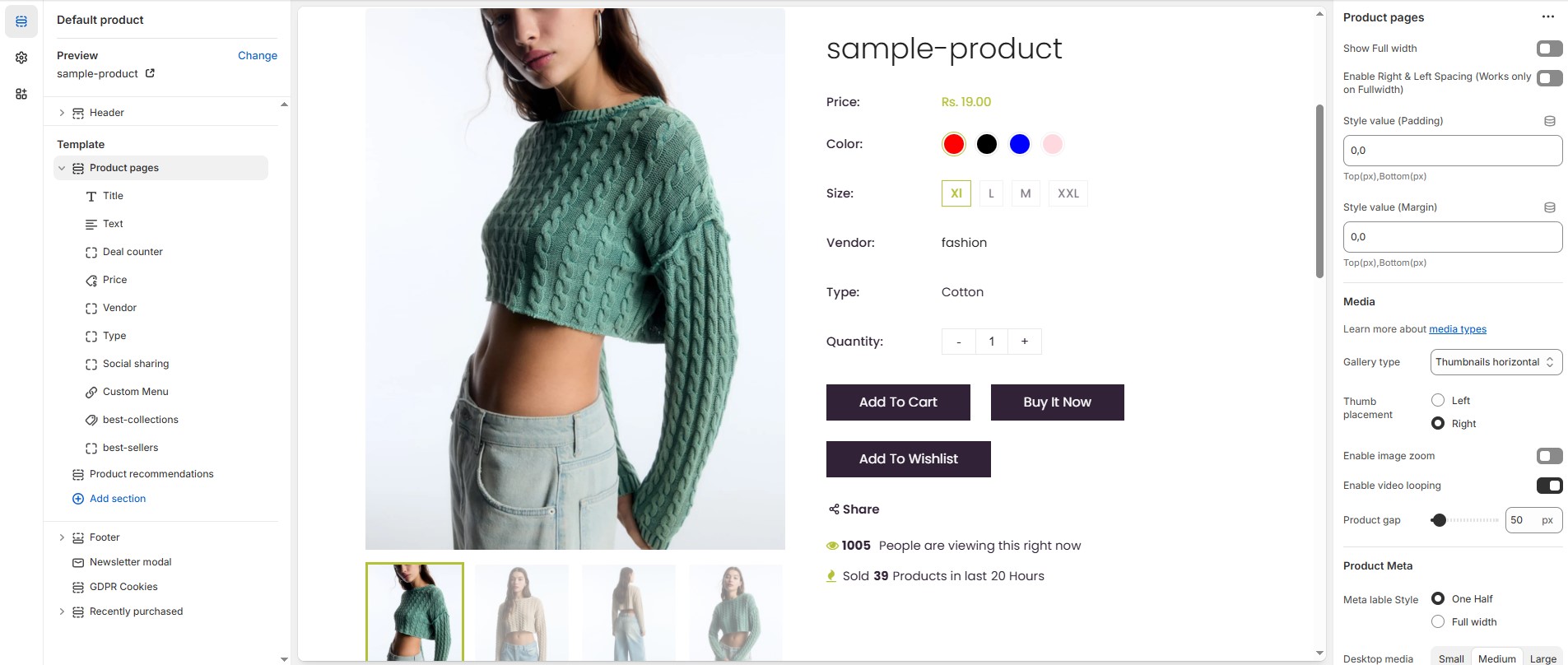
Task: Choose the blue color swatch
Action: pyautogui.click(x=1019, y=144)
